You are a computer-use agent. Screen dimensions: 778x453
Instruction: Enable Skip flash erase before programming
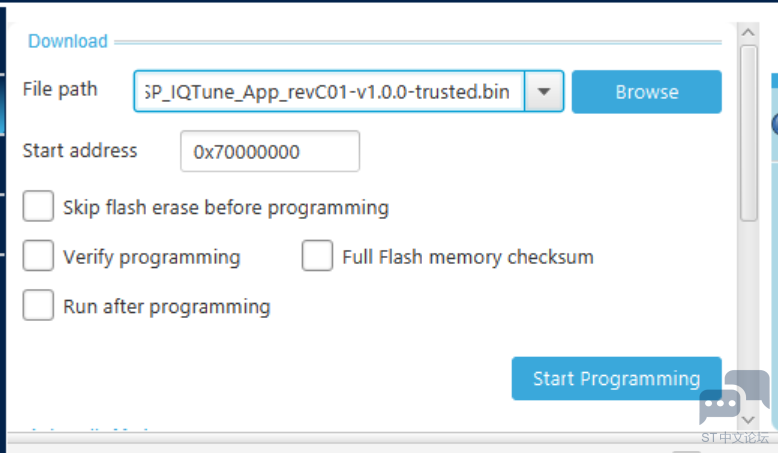[x=38, y=206]
